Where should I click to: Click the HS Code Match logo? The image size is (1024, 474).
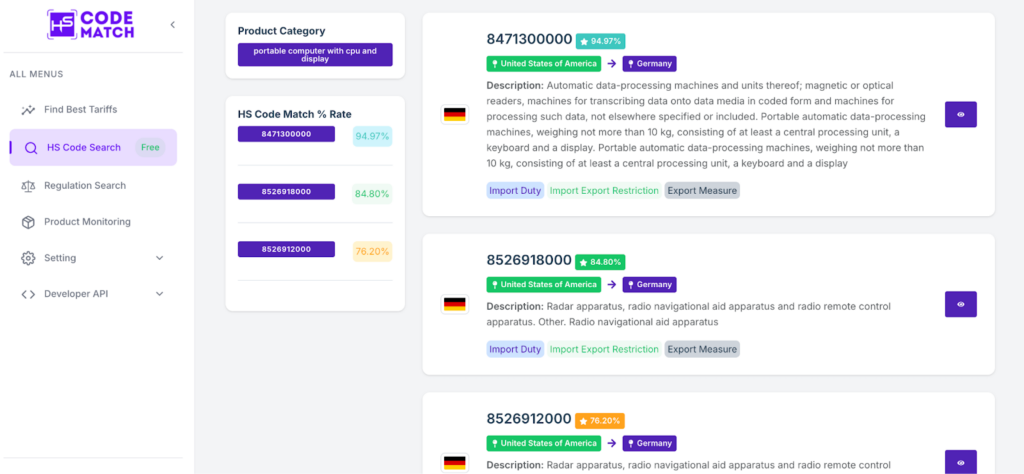pos(90,24)
